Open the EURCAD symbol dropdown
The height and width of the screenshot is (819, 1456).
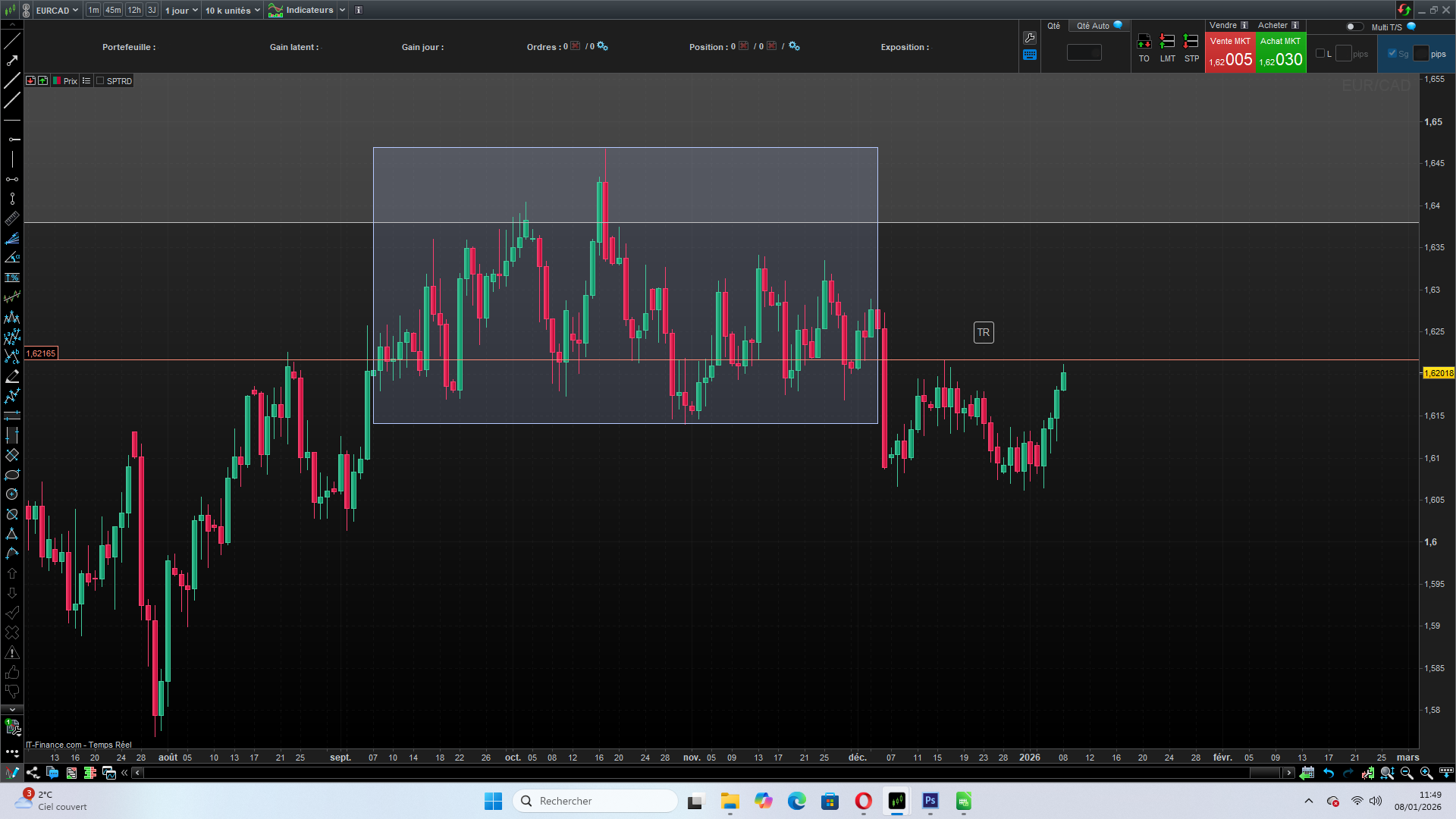[x=57, y=11]
